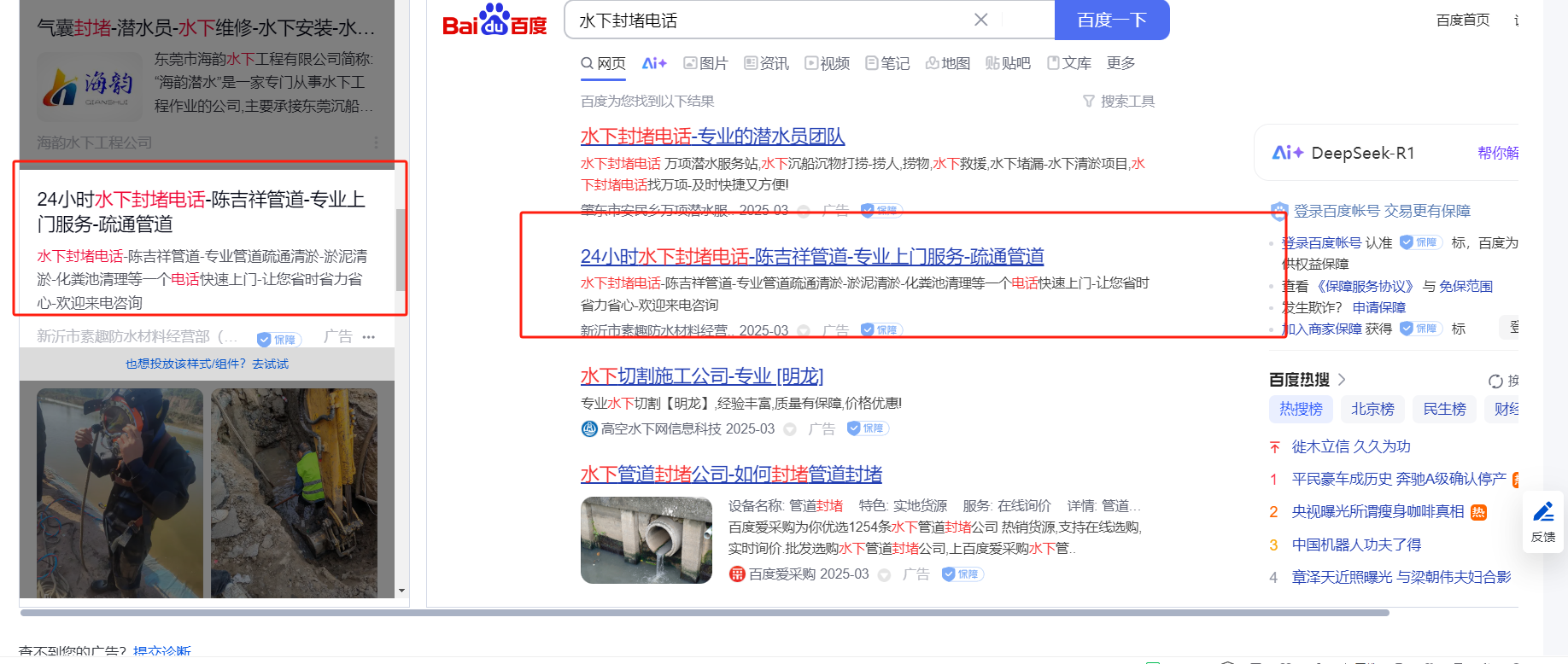Open the 百度首页 link
This screenshot has width=1568, height=664.
(1463, 20)
